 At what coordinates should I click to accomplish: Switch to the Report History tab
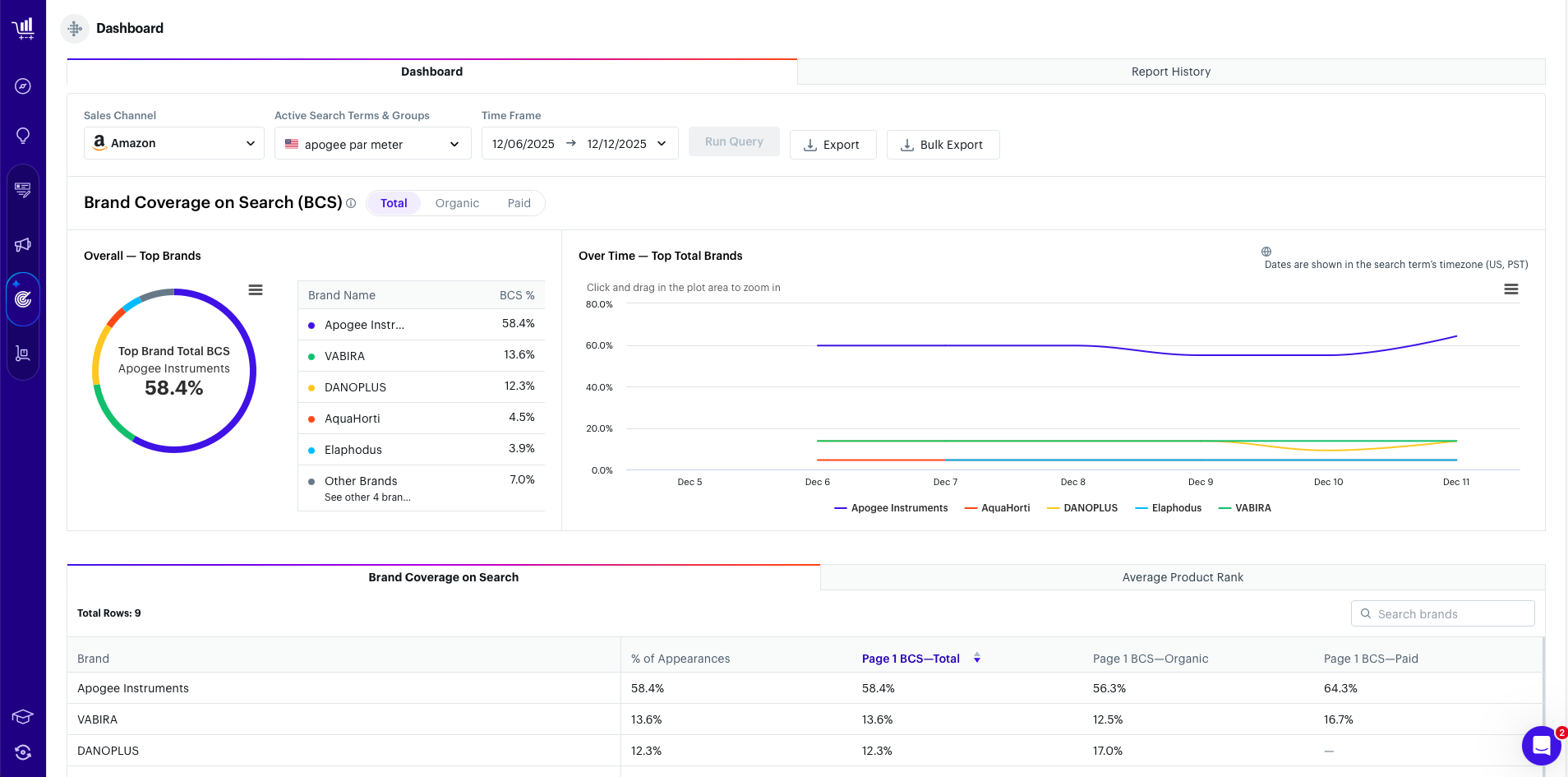(1170, 72)
